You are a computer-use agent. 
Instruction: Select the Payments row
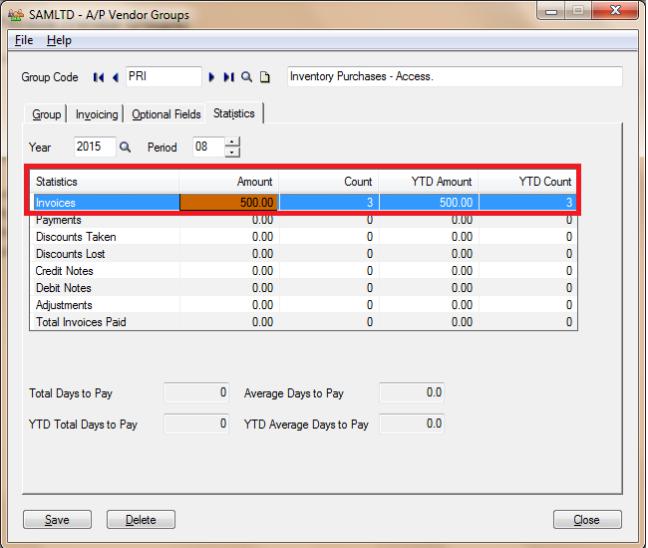click(304, 220)
